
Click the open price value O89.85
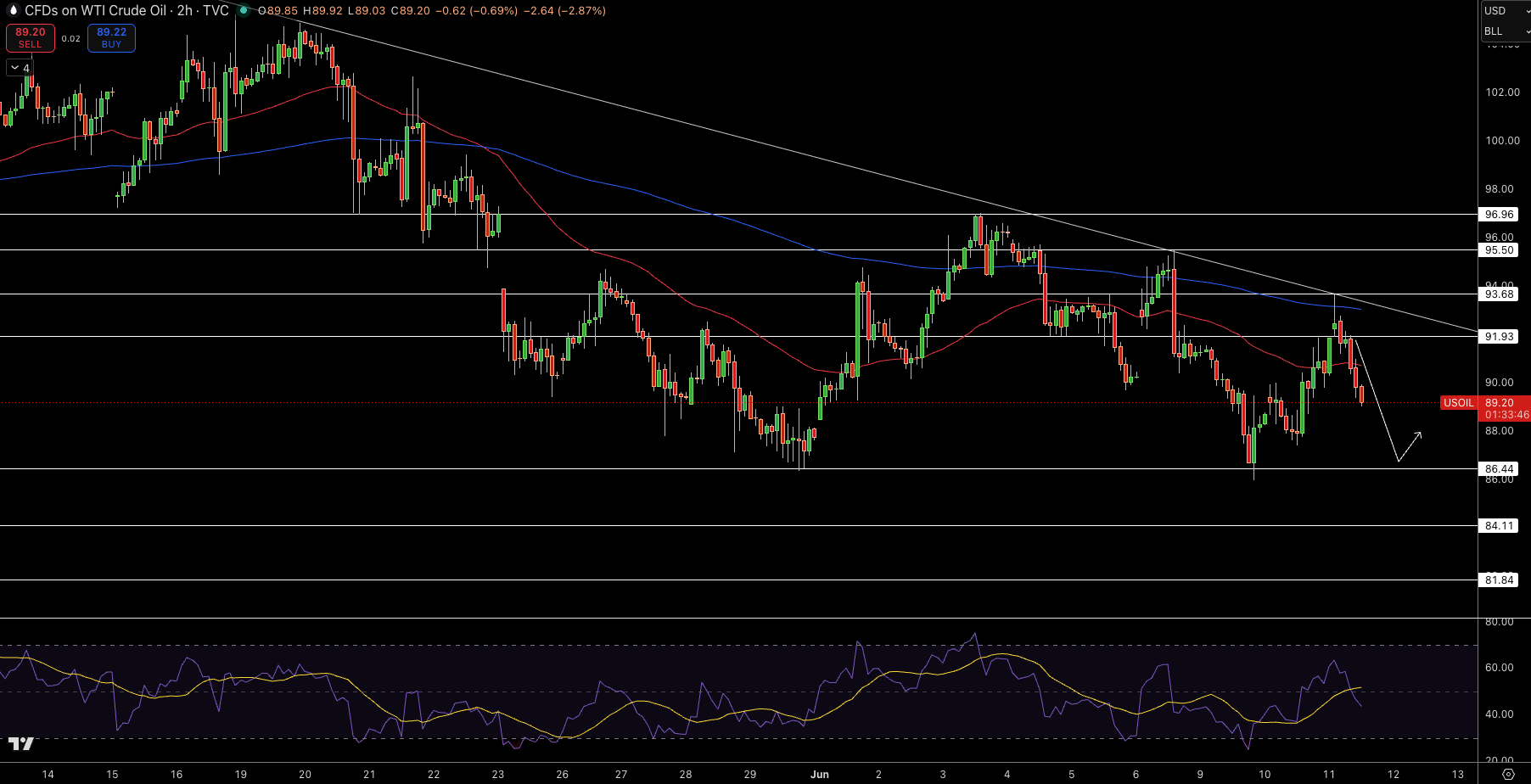click(278, 11)
